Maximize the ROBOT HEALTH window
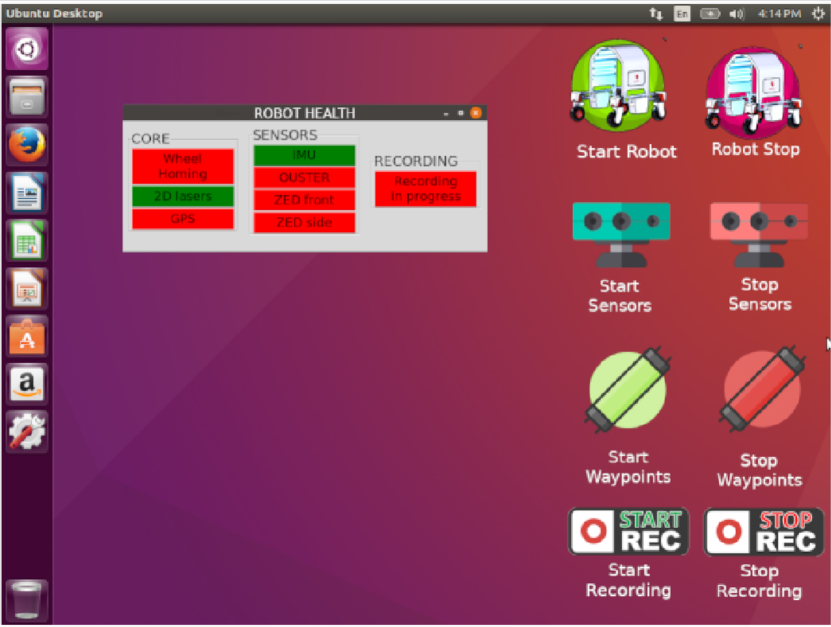831x627 pixels. (461, 113)
